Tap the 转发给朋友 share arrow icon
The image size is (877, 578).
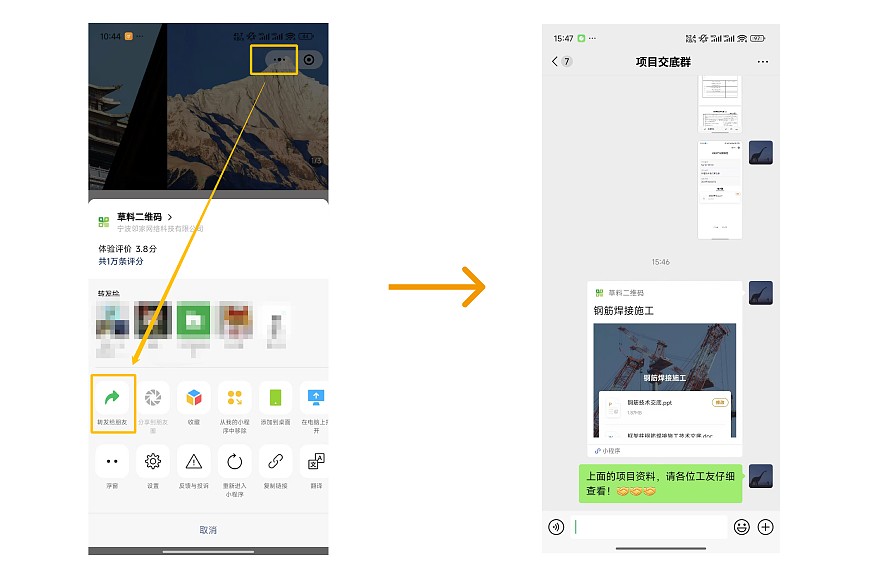tap(112, 397)
